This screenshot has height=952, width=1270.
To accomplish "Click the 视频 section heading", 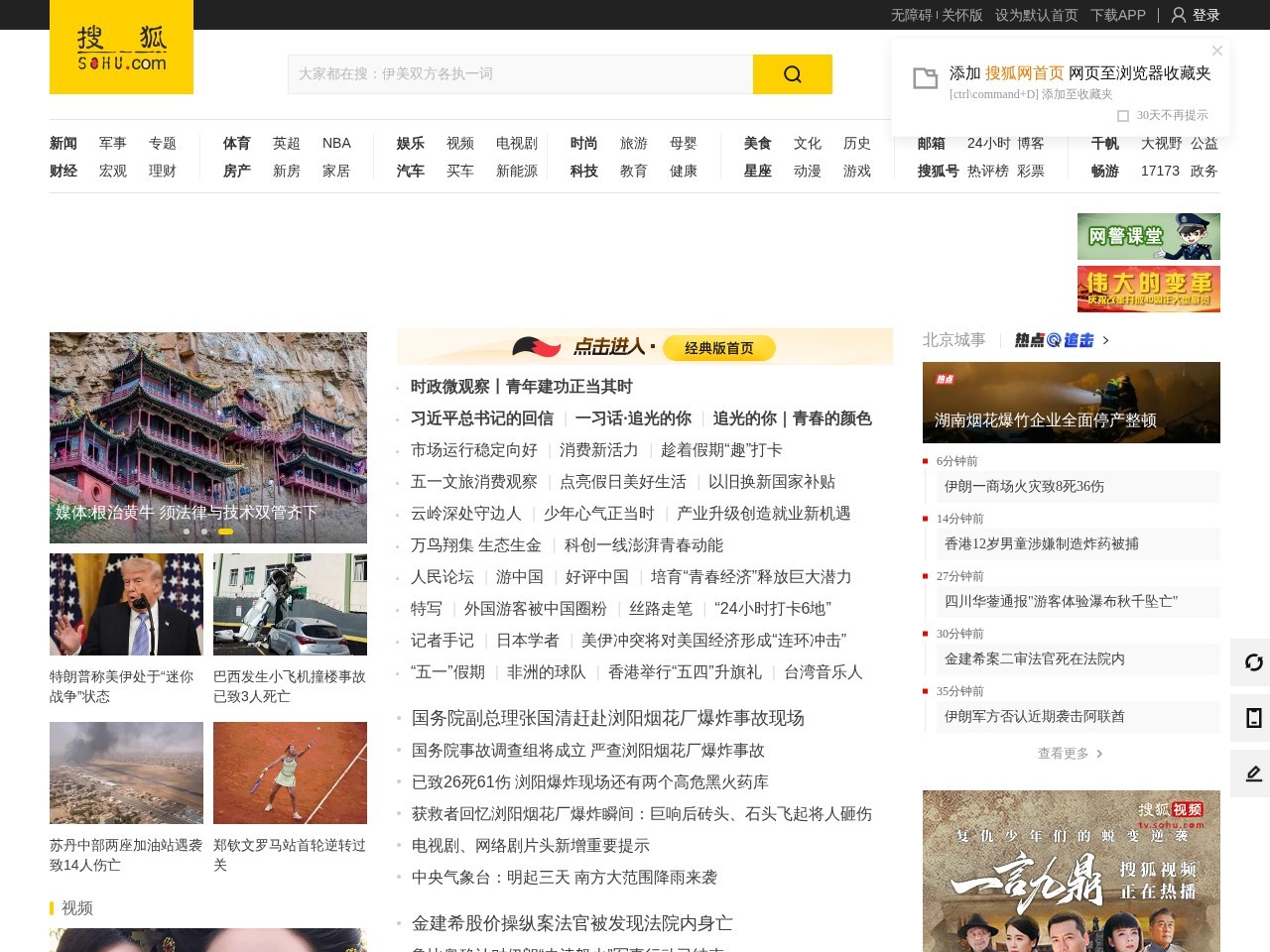I will tap(77, 908).
